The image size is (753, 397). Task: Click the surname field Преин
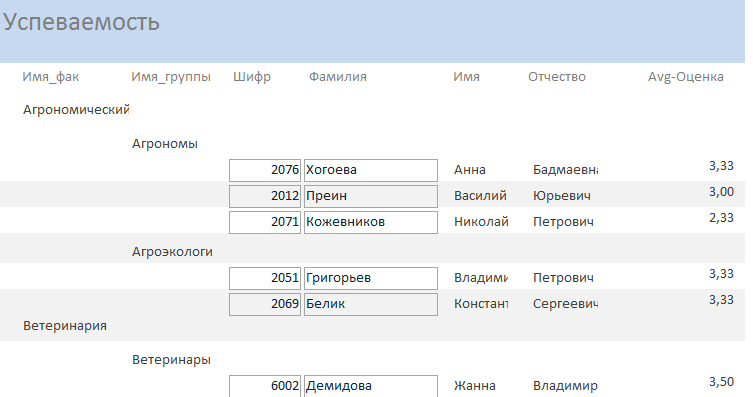coord(371,196)
